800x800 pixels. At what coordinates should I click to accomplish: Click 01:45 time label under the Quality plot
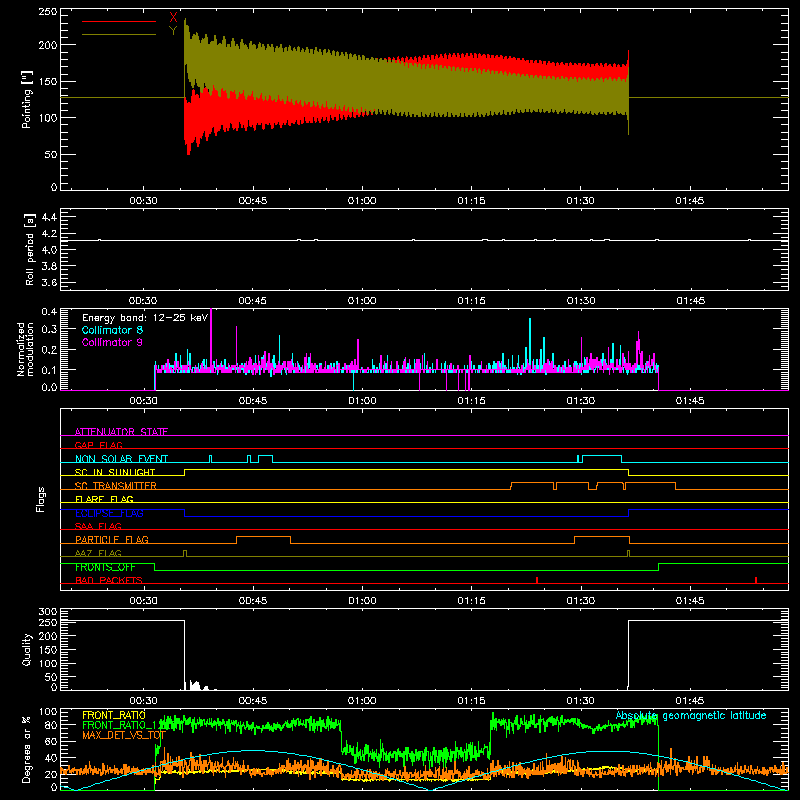point(690,701)
